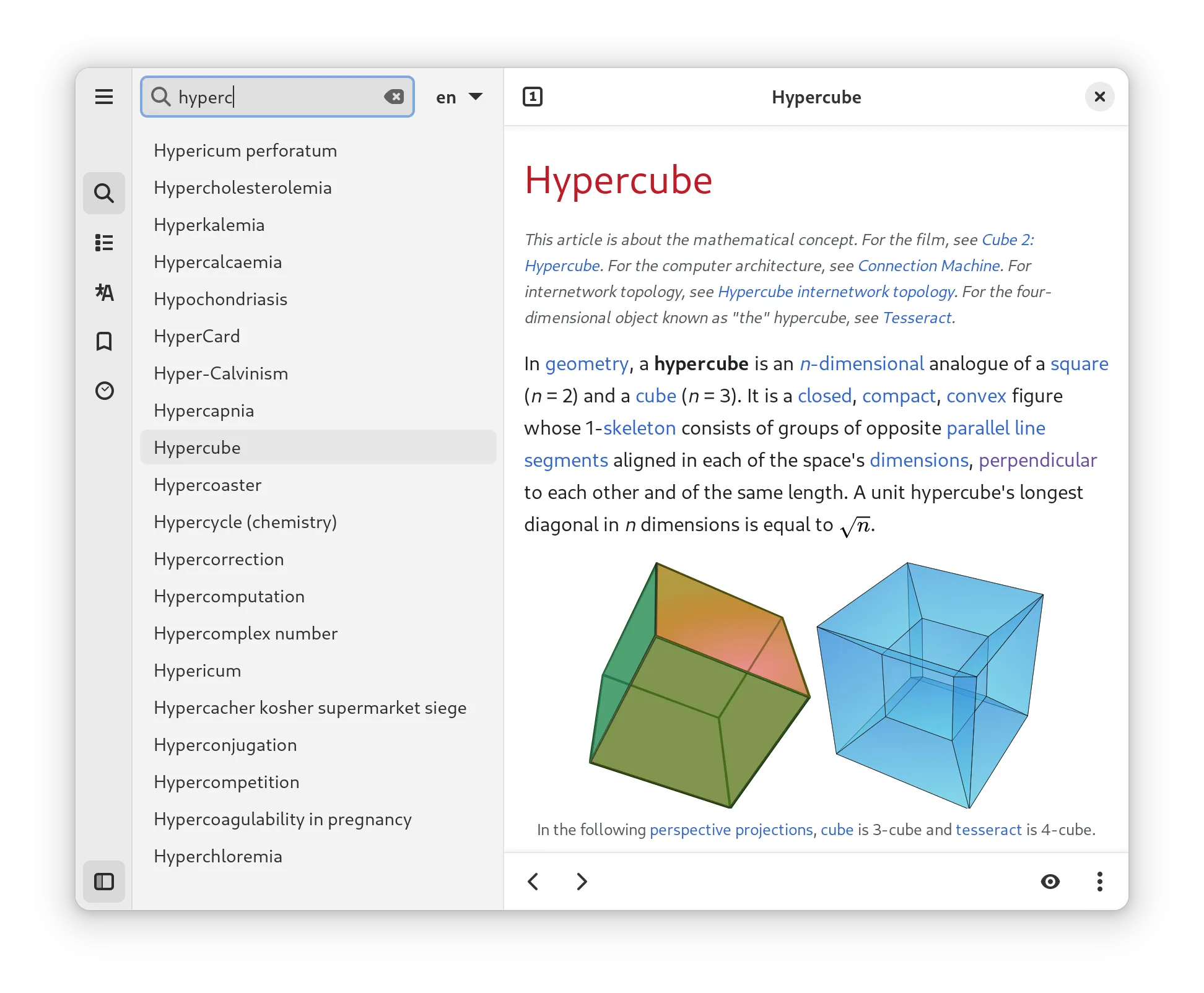
Task: Toggle the sidebar panel visibility
Action: (104, 881)
